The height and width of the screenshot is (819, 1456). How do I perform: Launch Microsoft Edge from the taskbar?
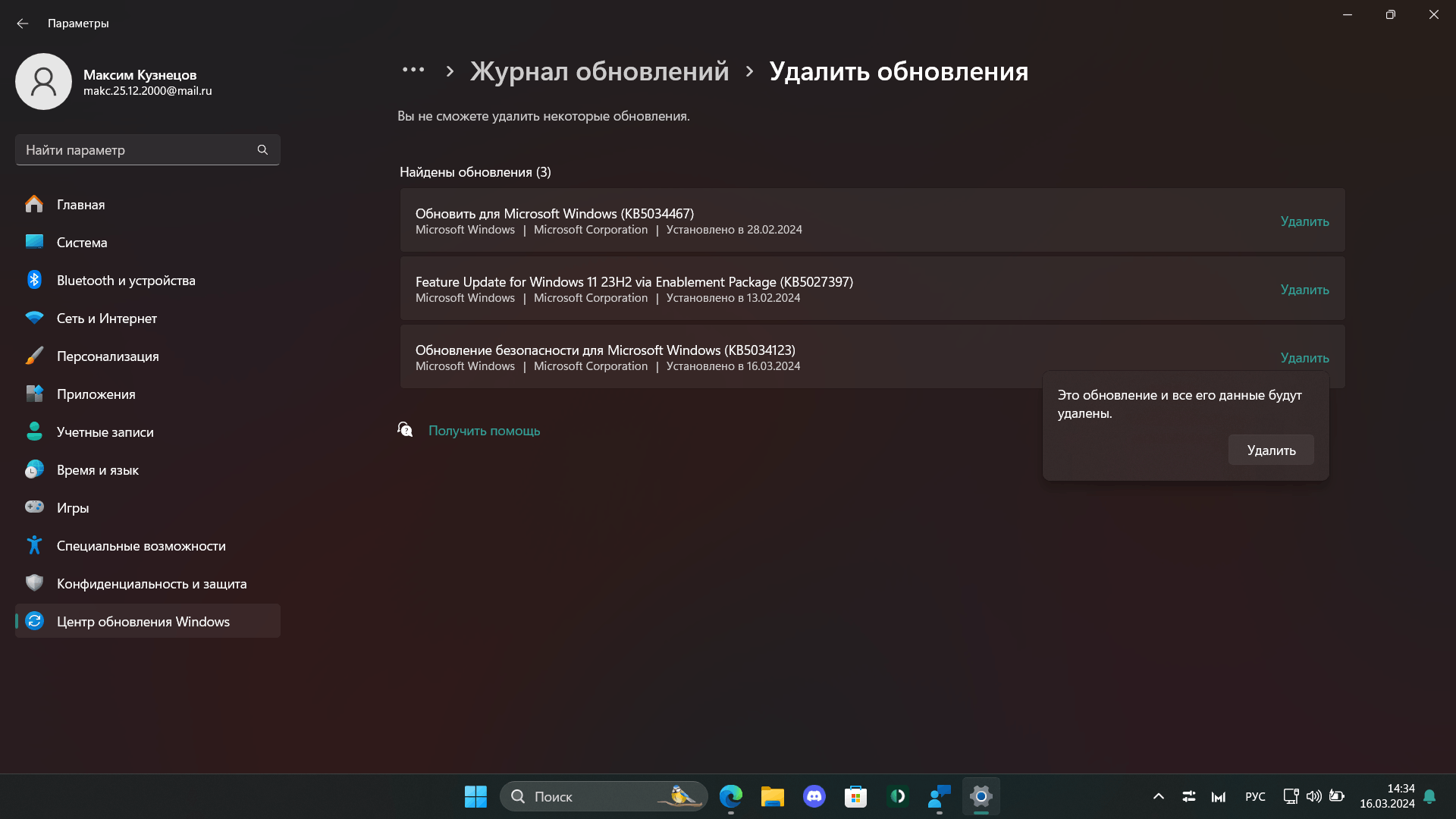point(731,796)
